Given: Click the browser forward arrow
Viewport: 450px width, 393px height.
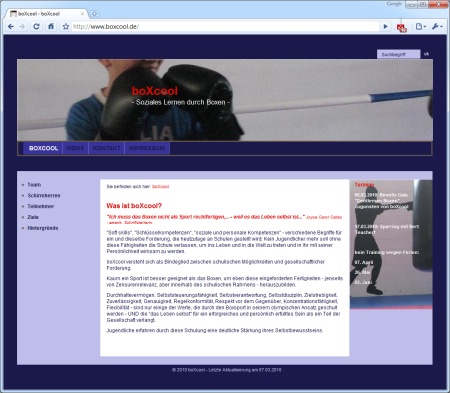Looking at the screenshot, I should pos(22,27).
